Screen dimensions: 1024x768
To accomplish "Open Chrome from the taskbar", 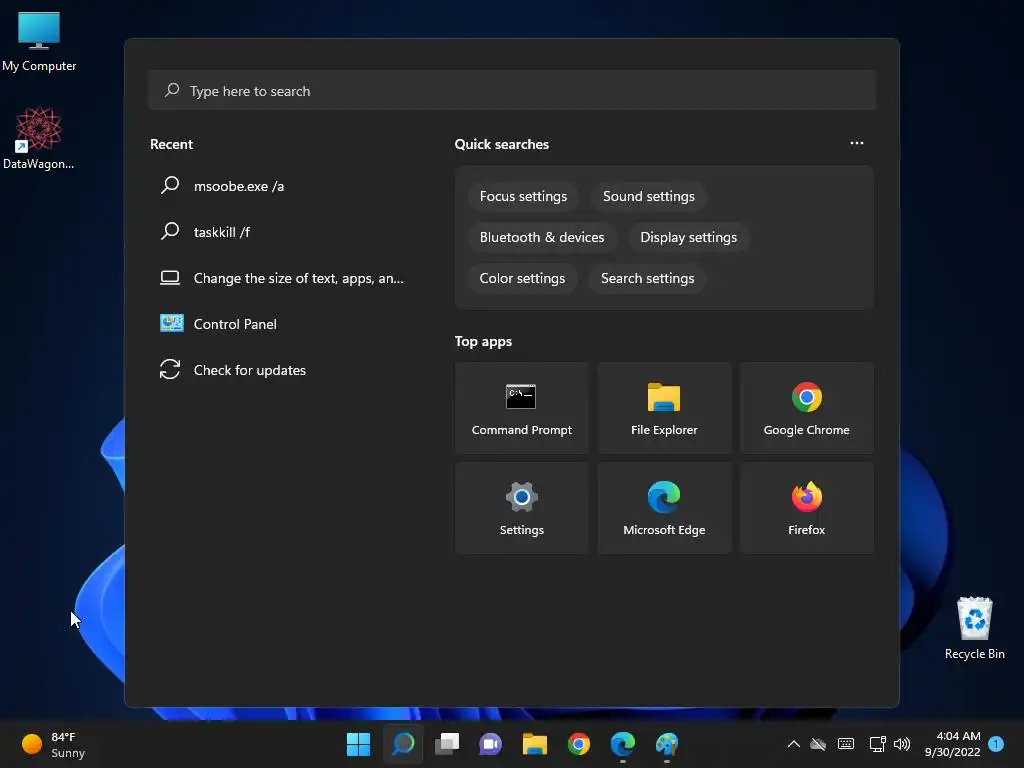I will 579,744.
